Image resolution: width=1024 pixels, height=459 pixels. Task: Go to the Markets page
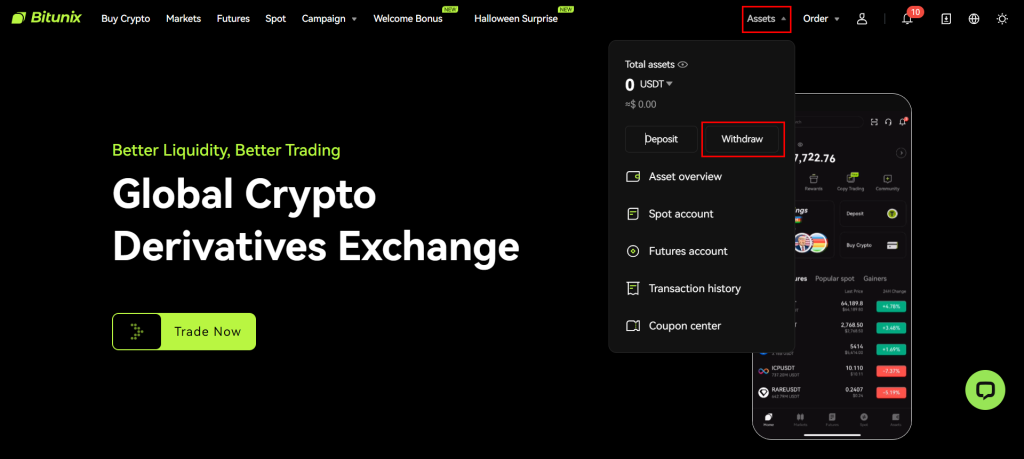point(184,19)
